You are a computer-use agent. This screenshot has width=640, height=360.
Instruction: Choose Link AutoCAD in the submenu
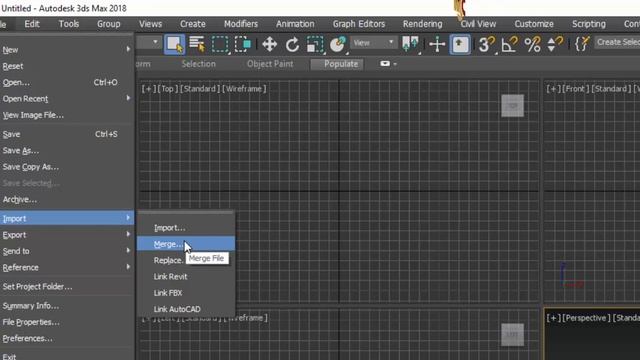(x=186, y=309)
